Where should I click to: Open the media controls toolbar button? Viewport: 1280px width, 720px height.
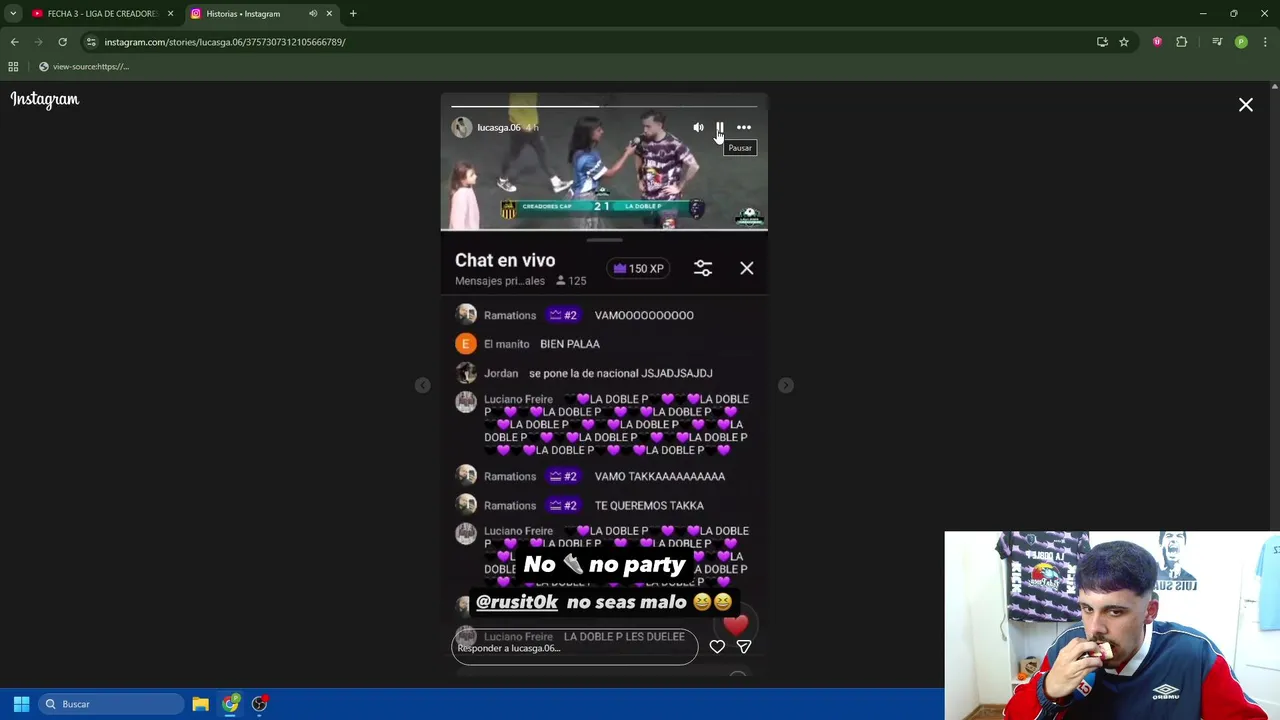click(x=1217, y=42)
